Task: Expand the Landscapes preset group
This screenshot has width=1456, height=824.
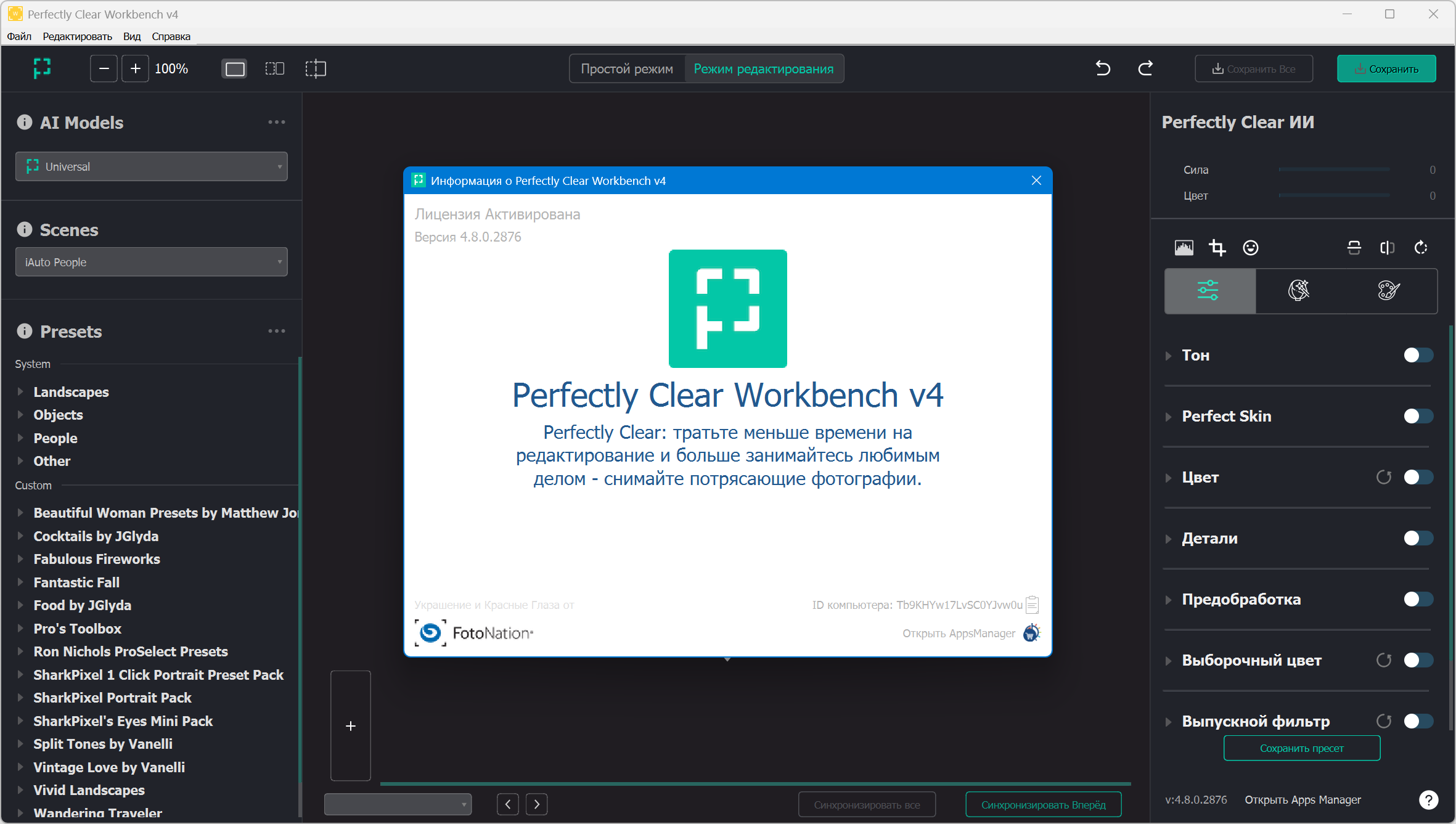Action: point(71,392)
